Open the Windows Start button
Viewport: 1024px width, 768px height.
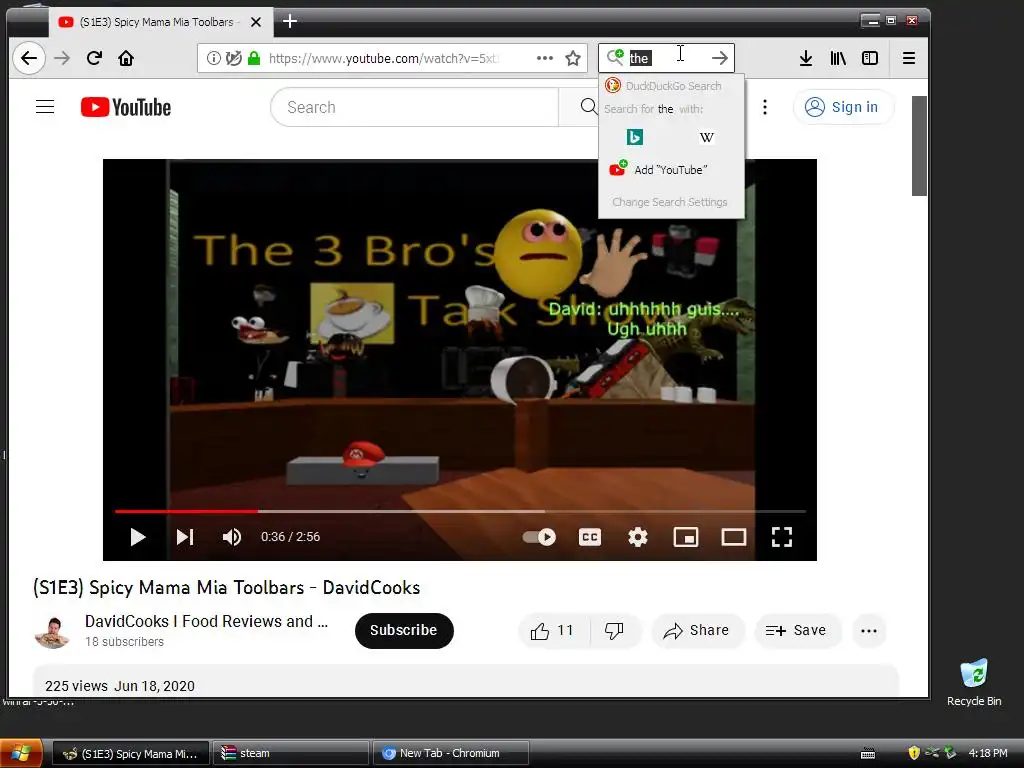(21, 753)
